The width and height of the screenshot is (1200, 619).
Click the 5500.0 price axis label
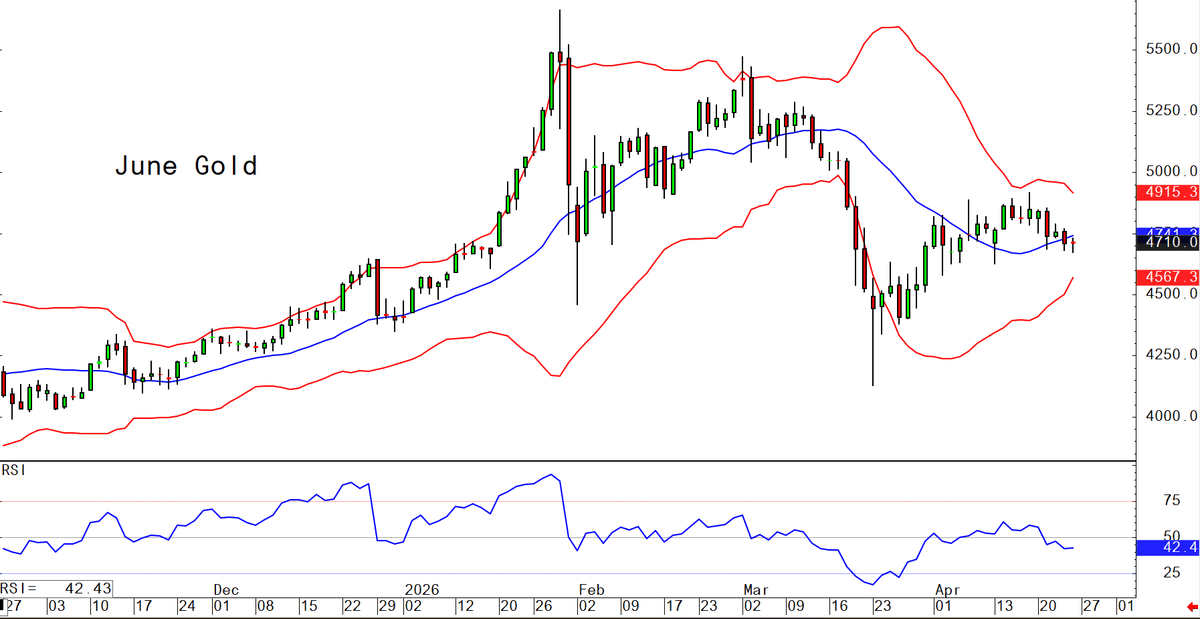pos(1171,49)
